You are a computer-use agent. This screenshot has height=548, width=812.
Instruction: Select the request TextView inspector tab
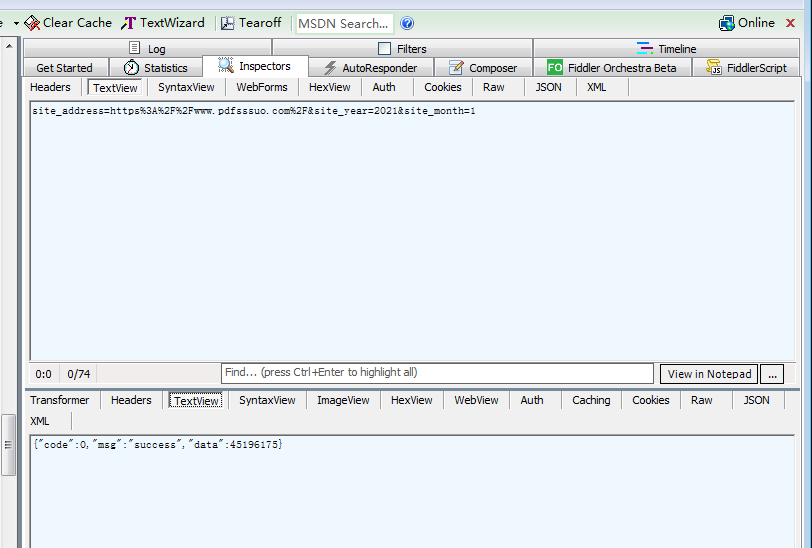115,88
